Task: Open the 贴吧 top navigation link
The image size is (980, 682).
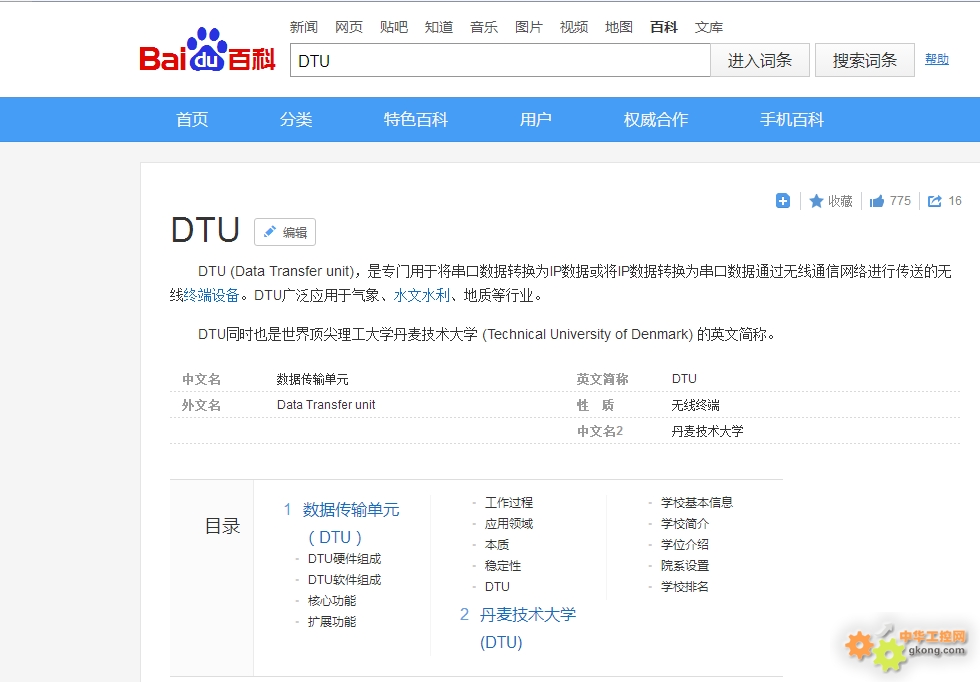Action: pos(394,27)
